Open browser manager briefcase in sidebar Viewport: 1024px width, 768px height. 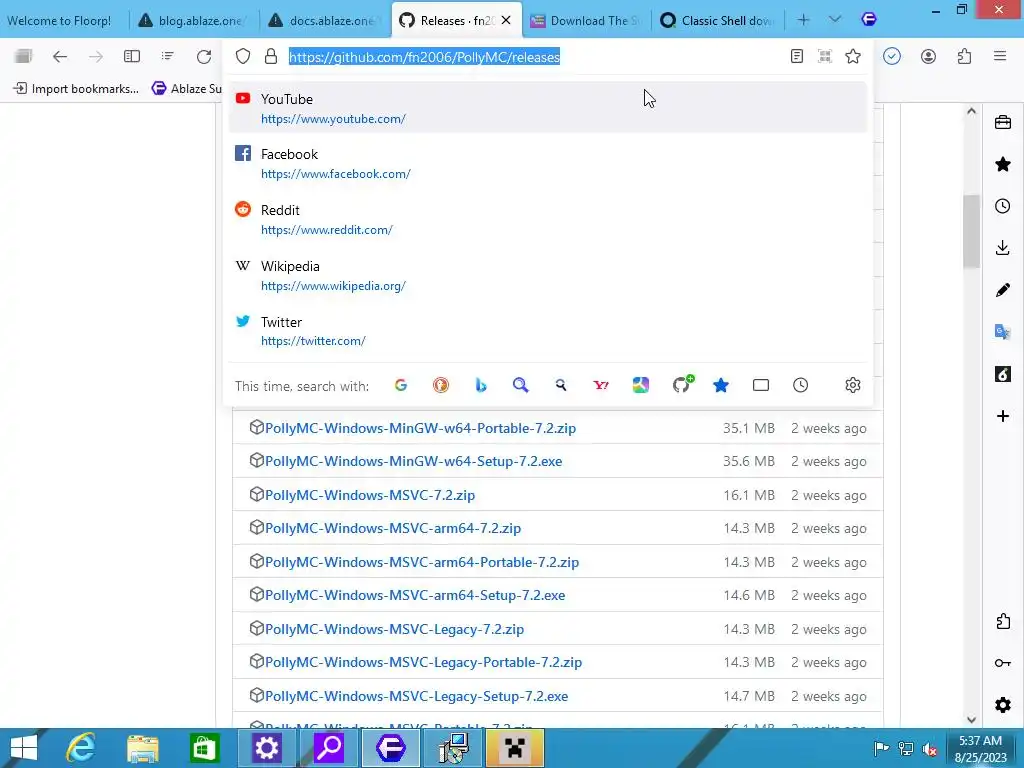pyautogui.click(x=1003, y=122)
